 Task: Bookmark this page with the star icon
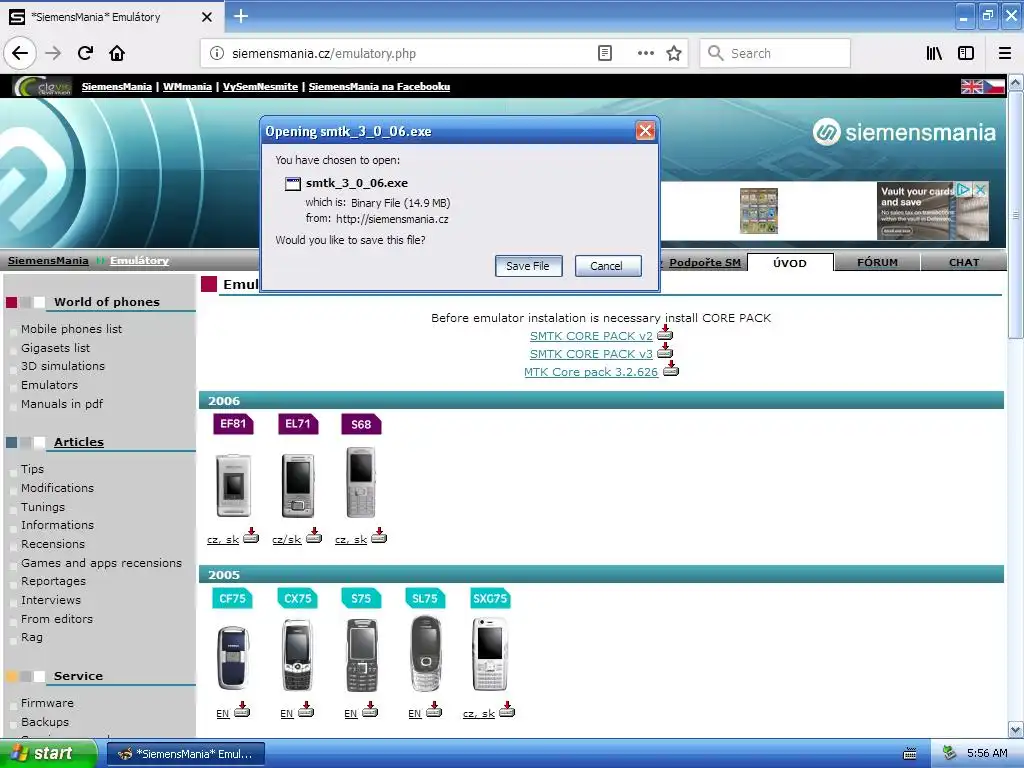(x=674, y=54)
